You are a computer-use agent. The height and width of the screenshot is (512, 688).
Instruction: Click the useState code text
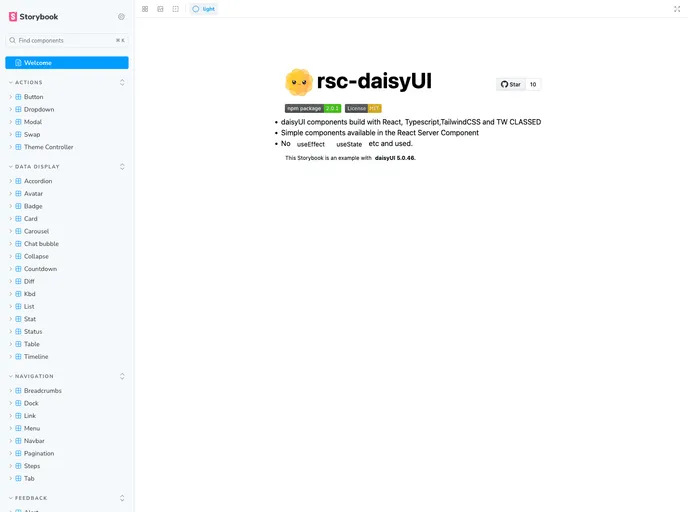[x=349, y=144]
